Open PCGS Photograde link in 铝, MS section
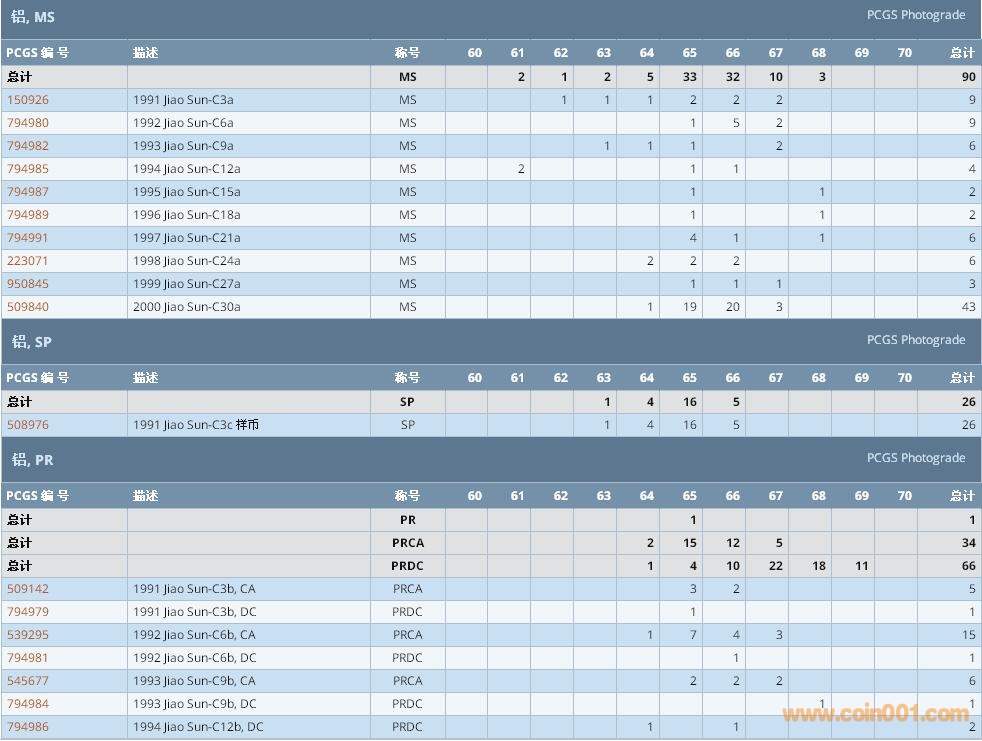This screenshot has height=741, width=982. point(915,15)
